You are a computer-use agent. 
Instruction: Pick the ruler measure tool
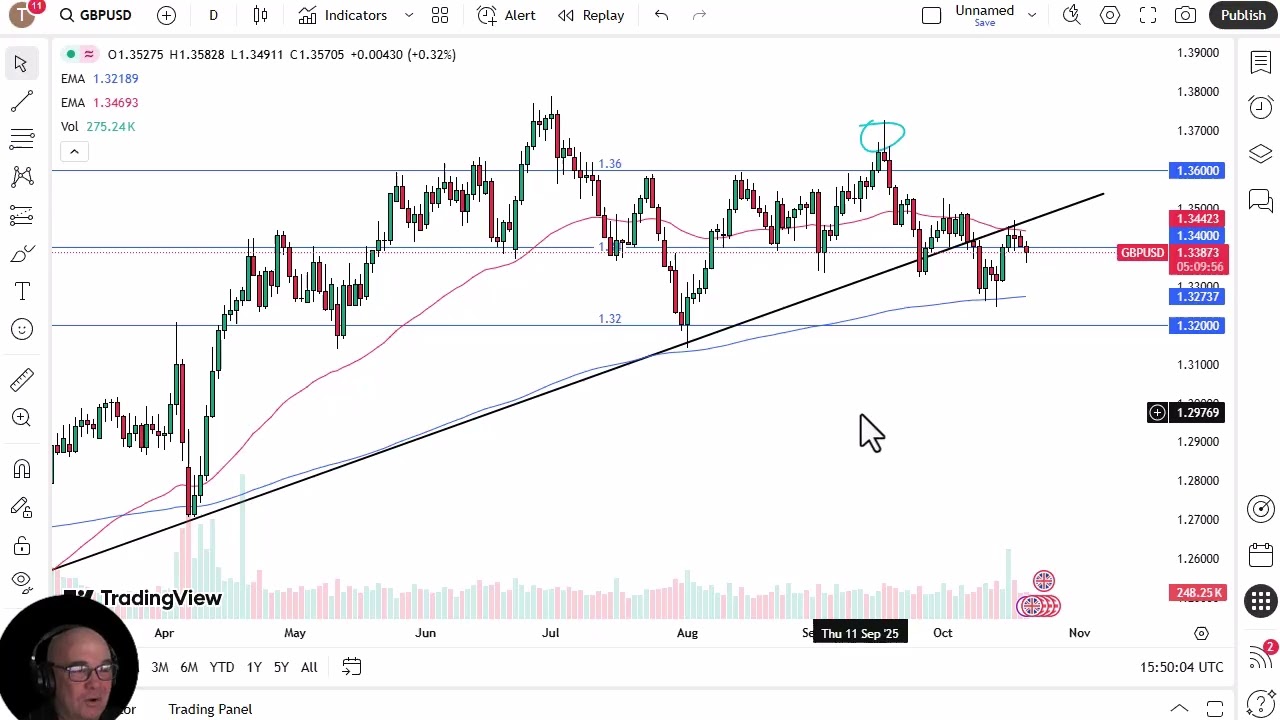pyautogui.click(x=21, y=380)
